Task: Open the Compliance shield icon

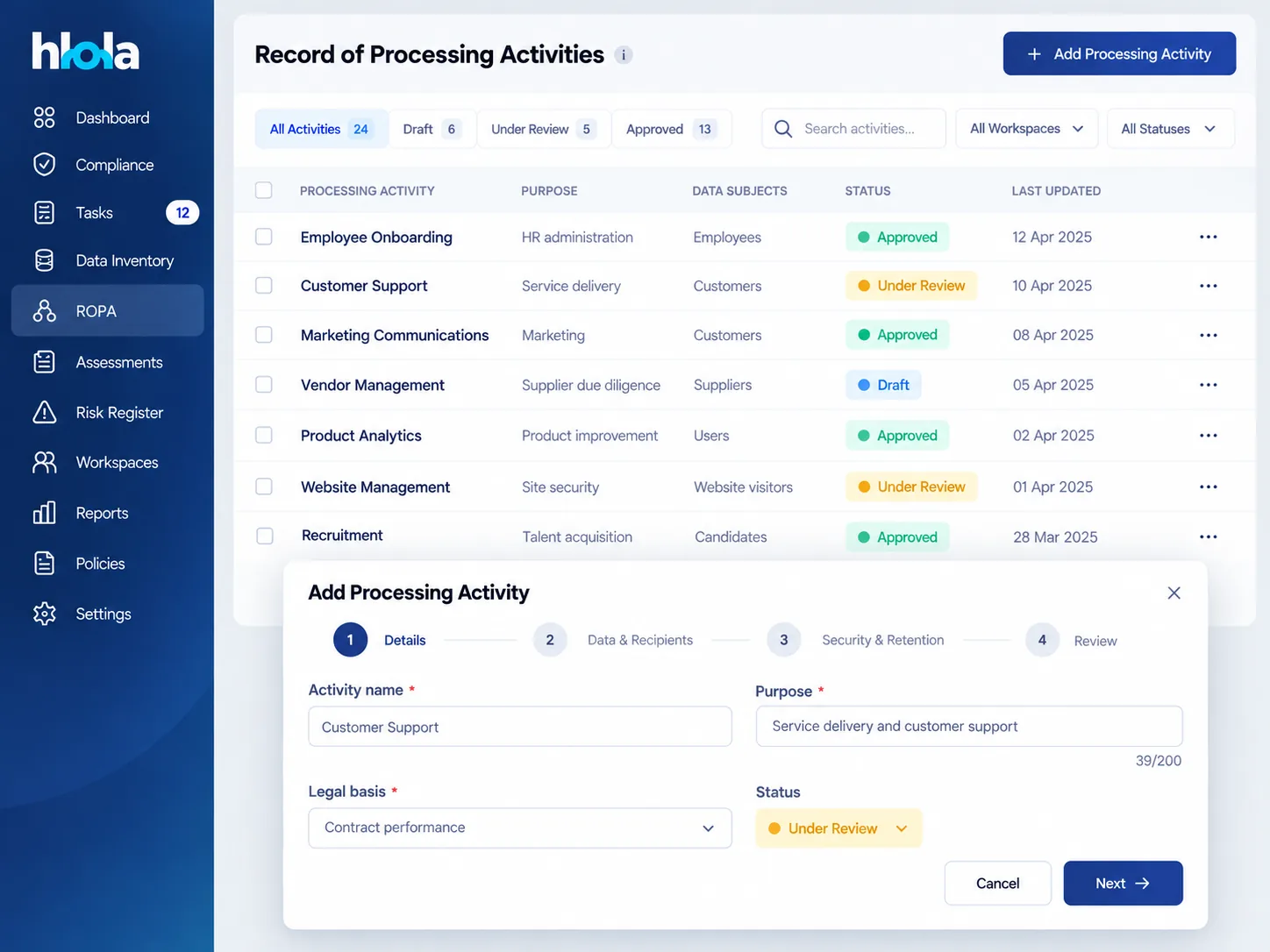Action: click(x=45, y=165)
